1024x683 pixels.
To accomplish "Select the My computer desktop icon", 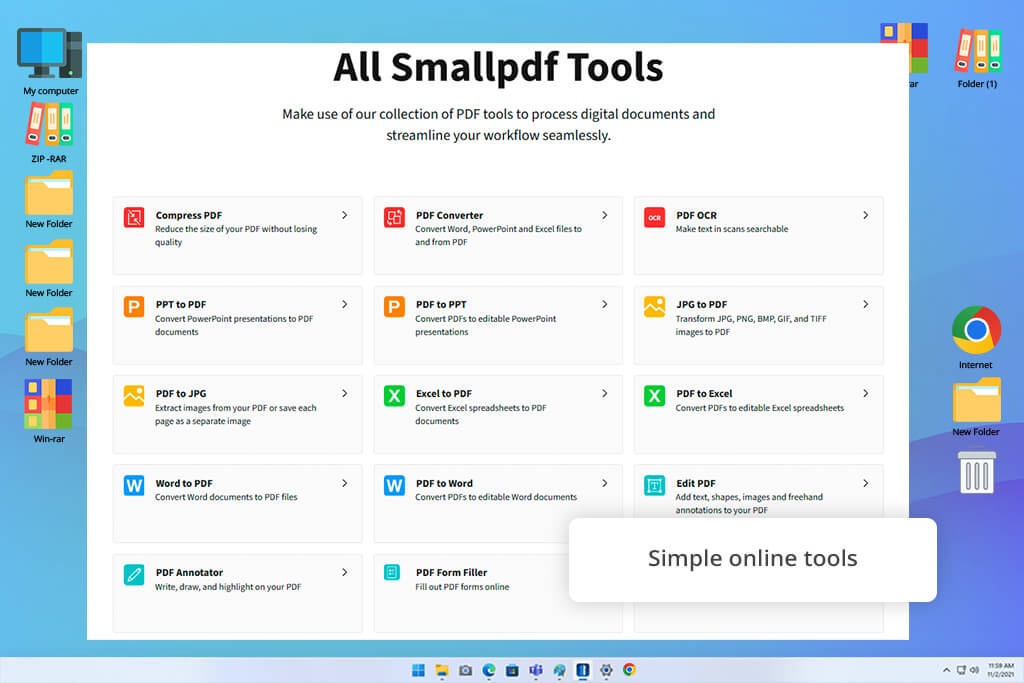I will [50, 62].
